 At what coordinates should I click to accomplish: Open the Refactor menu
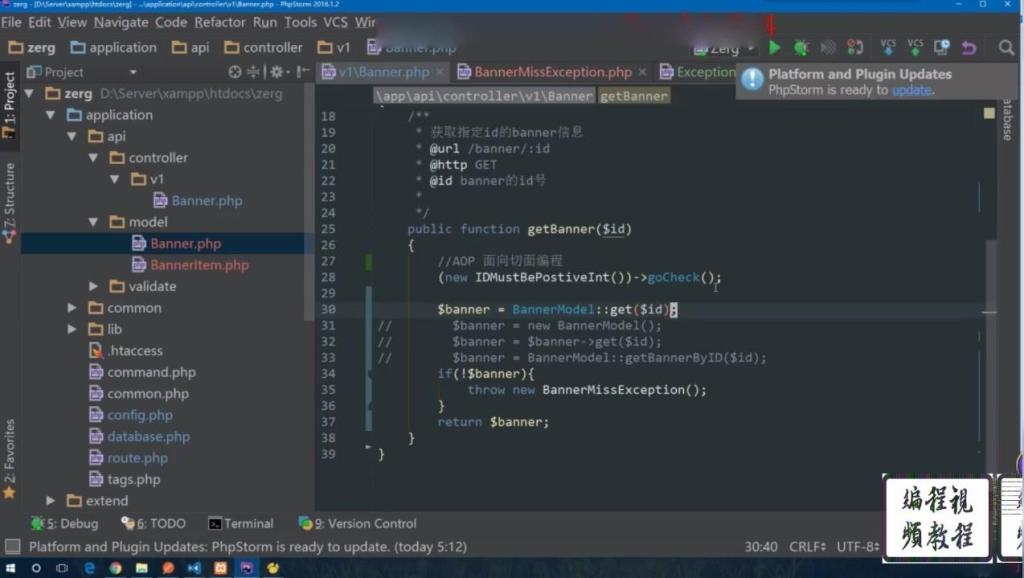(x=219, y=22)
